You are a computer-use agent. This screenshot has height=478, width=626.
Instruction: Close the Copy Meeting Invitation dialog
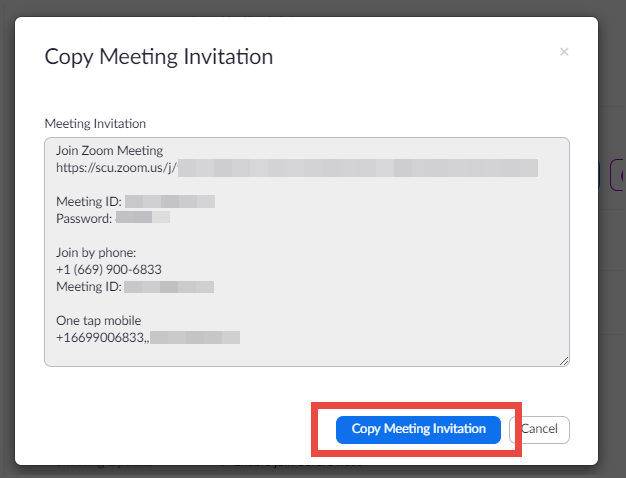click(x=564, y=51)
